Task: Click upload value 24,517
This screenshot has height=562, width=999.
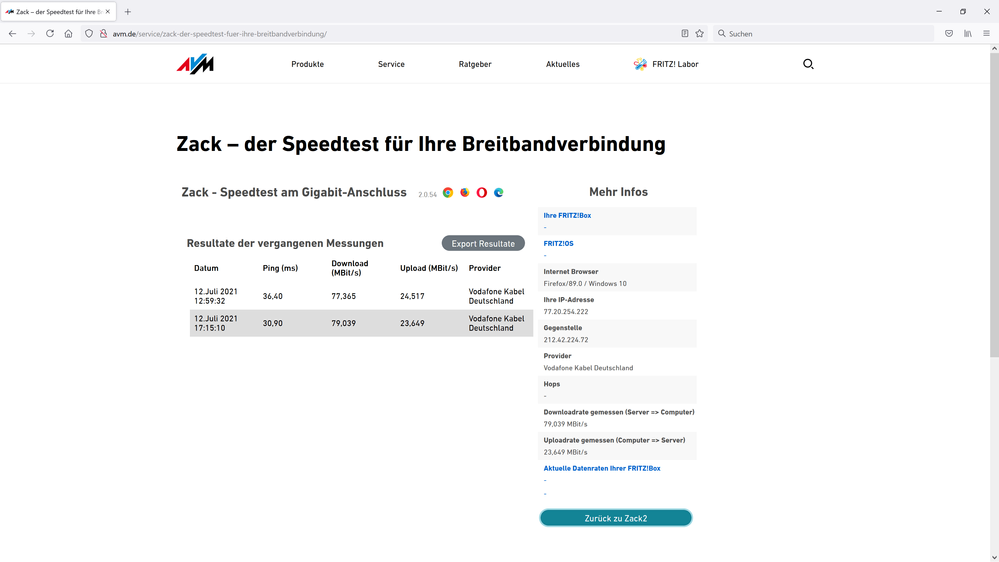Action: [x=412, y=296]
